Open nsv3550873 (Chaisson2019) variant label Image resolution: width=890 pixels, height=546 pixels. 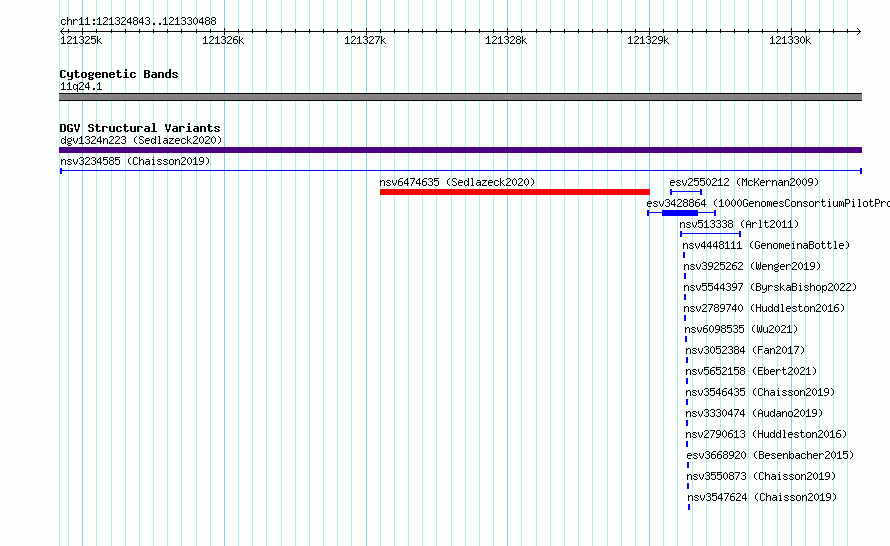tap(762, 476)
